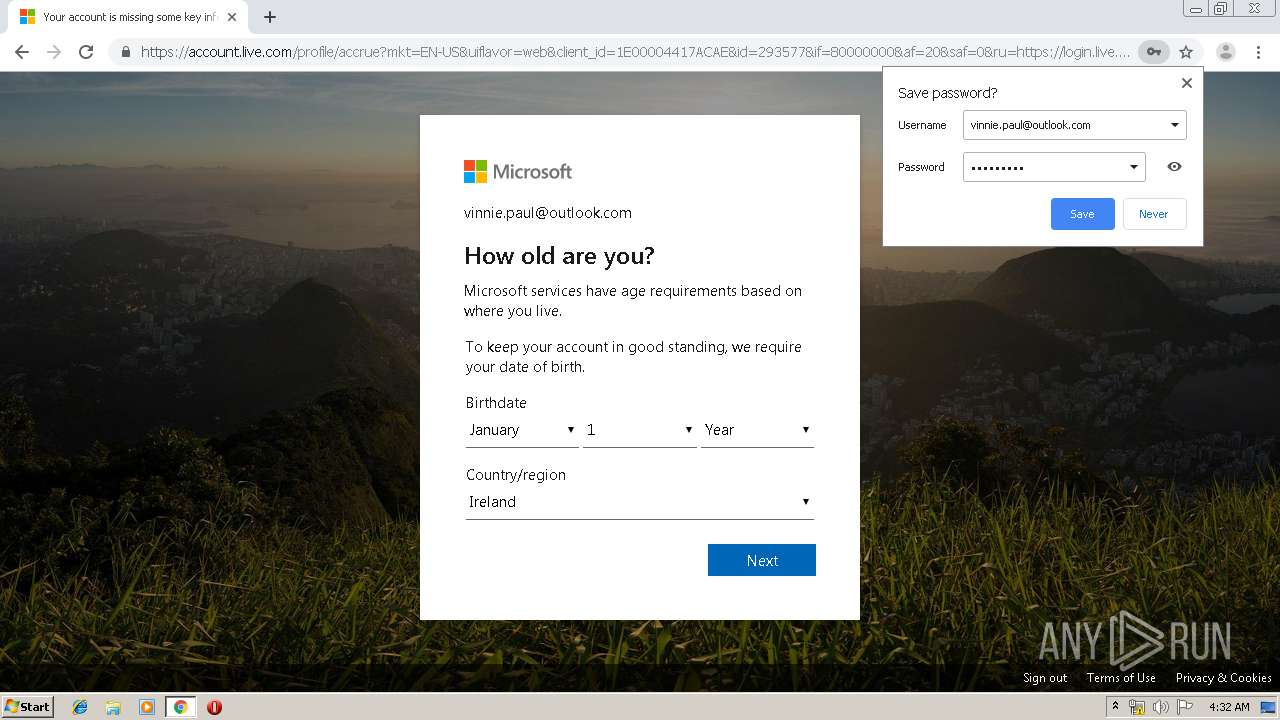This screenshot has width=1280, height=720.
Task: Click the blue Next button
Action: click(762, 560)
